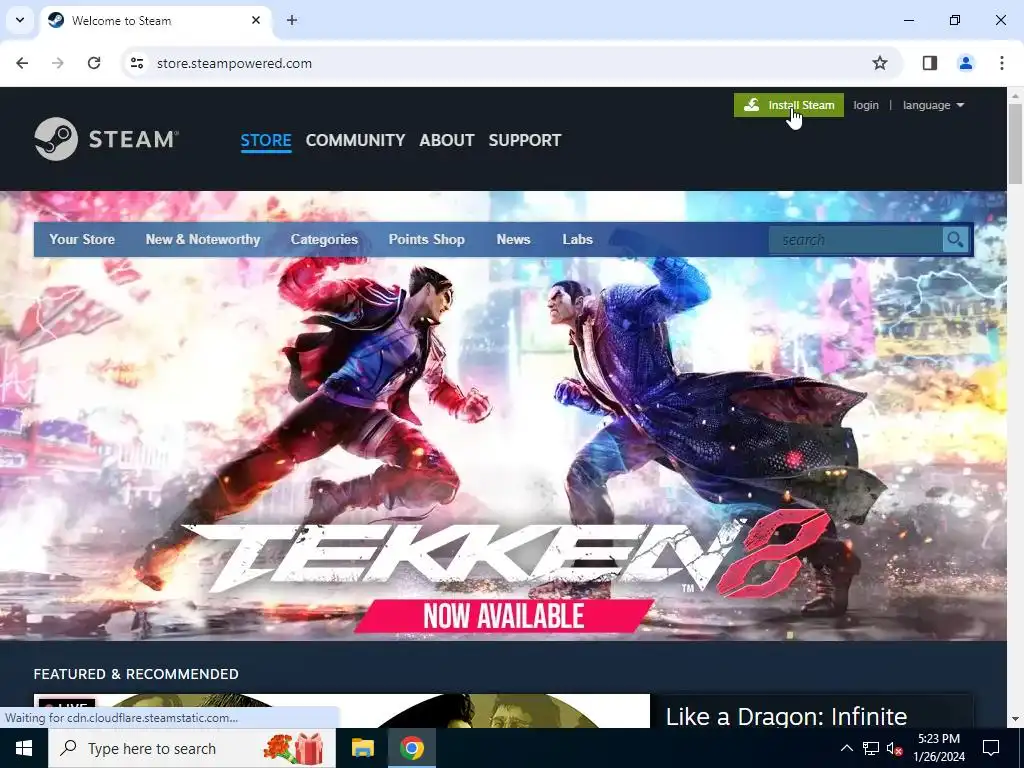Open the Chrome profile icon

tap(965, 63)
